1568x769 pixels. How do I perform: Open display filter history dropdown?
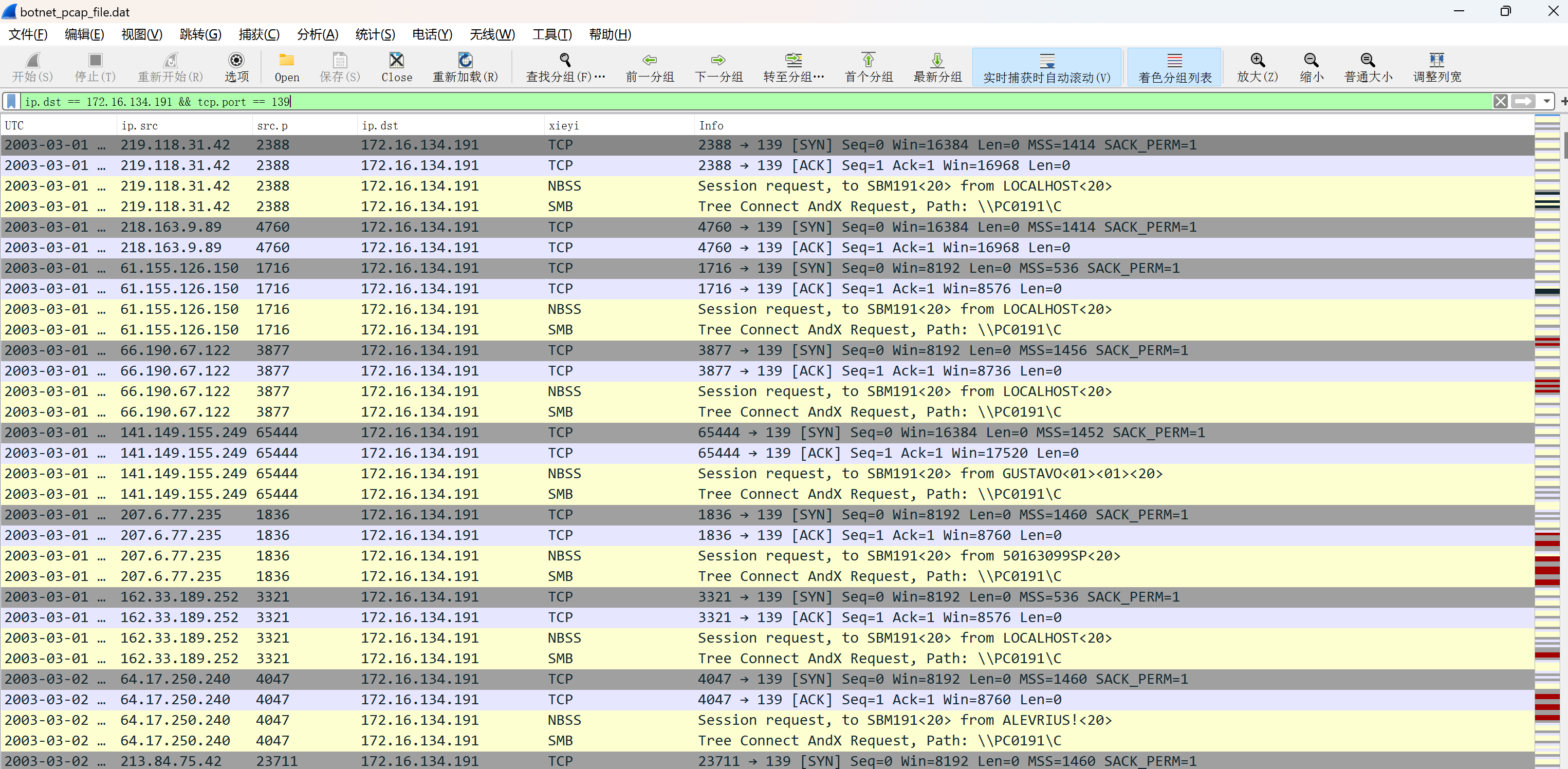point(1547,101)
